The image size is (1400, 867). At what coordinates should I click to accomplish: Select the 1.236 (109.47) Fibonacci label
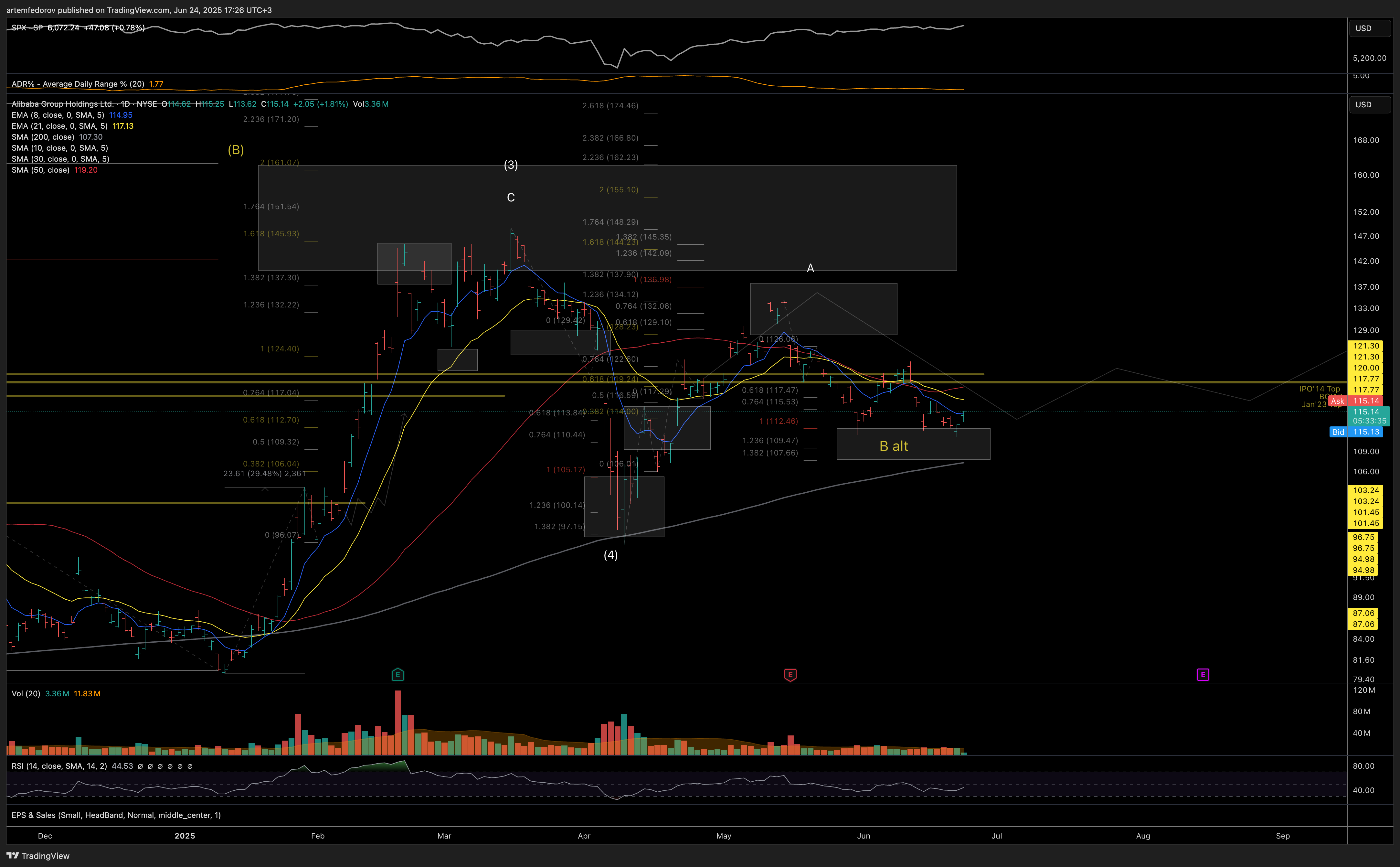770,440
